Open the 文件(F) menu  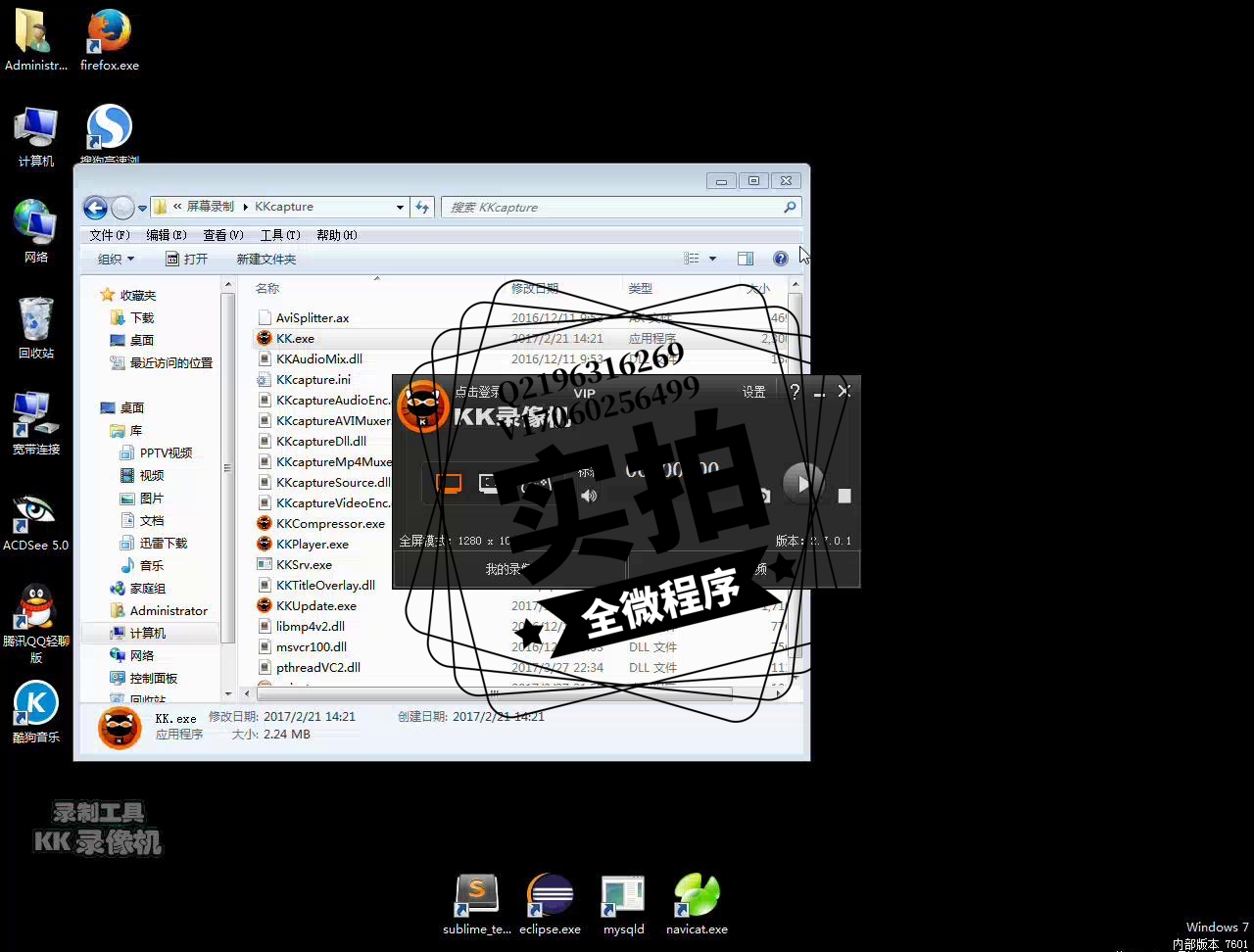click(x=110, y=235)
